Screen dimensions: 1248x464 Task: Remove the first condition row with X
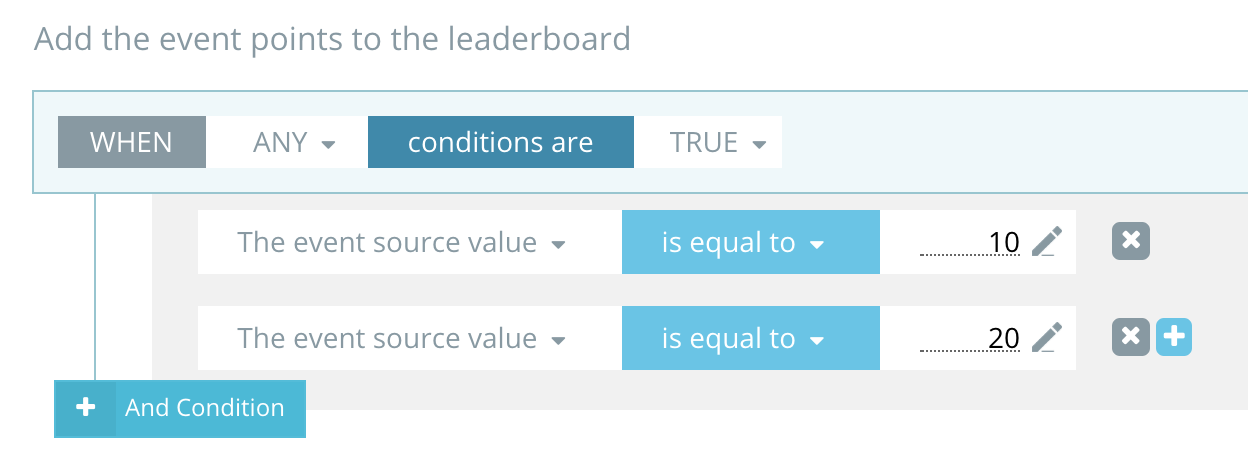tap(1130, 241)
